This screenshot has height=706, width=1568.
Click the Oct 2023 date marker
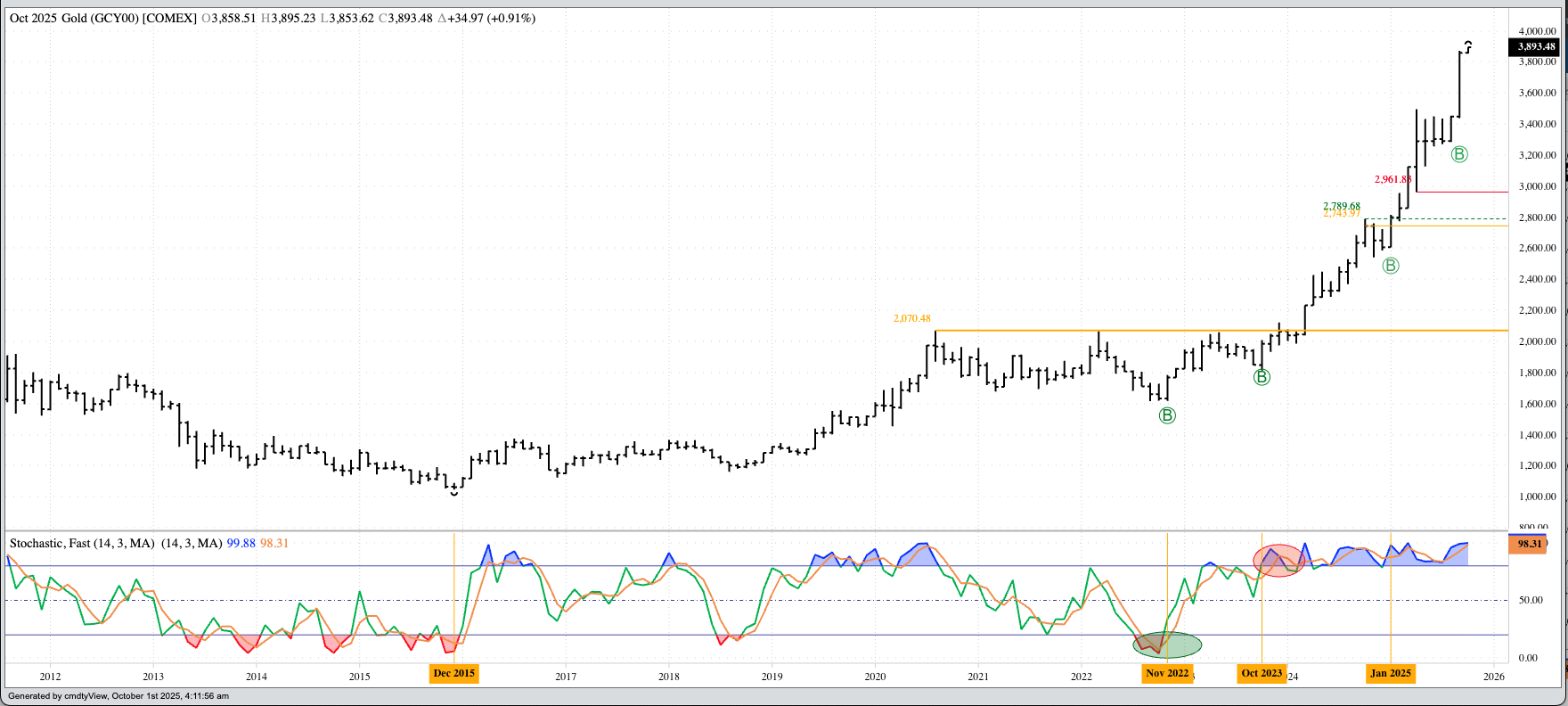tap(1262, 673)
